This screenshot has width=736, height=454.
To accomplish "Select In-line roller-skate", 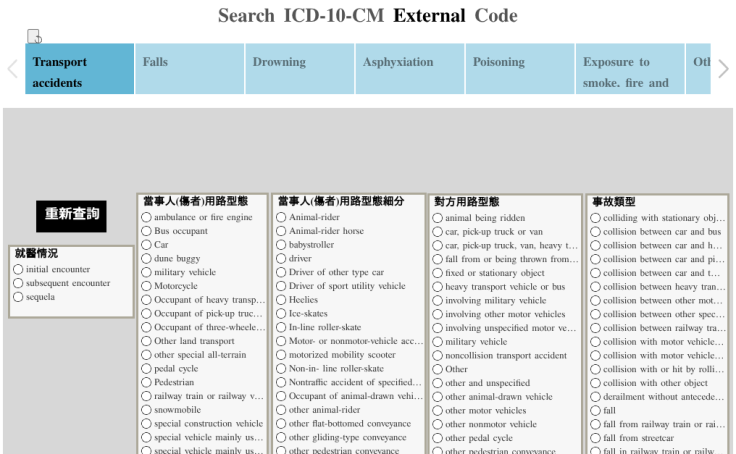I will point(281,327).
